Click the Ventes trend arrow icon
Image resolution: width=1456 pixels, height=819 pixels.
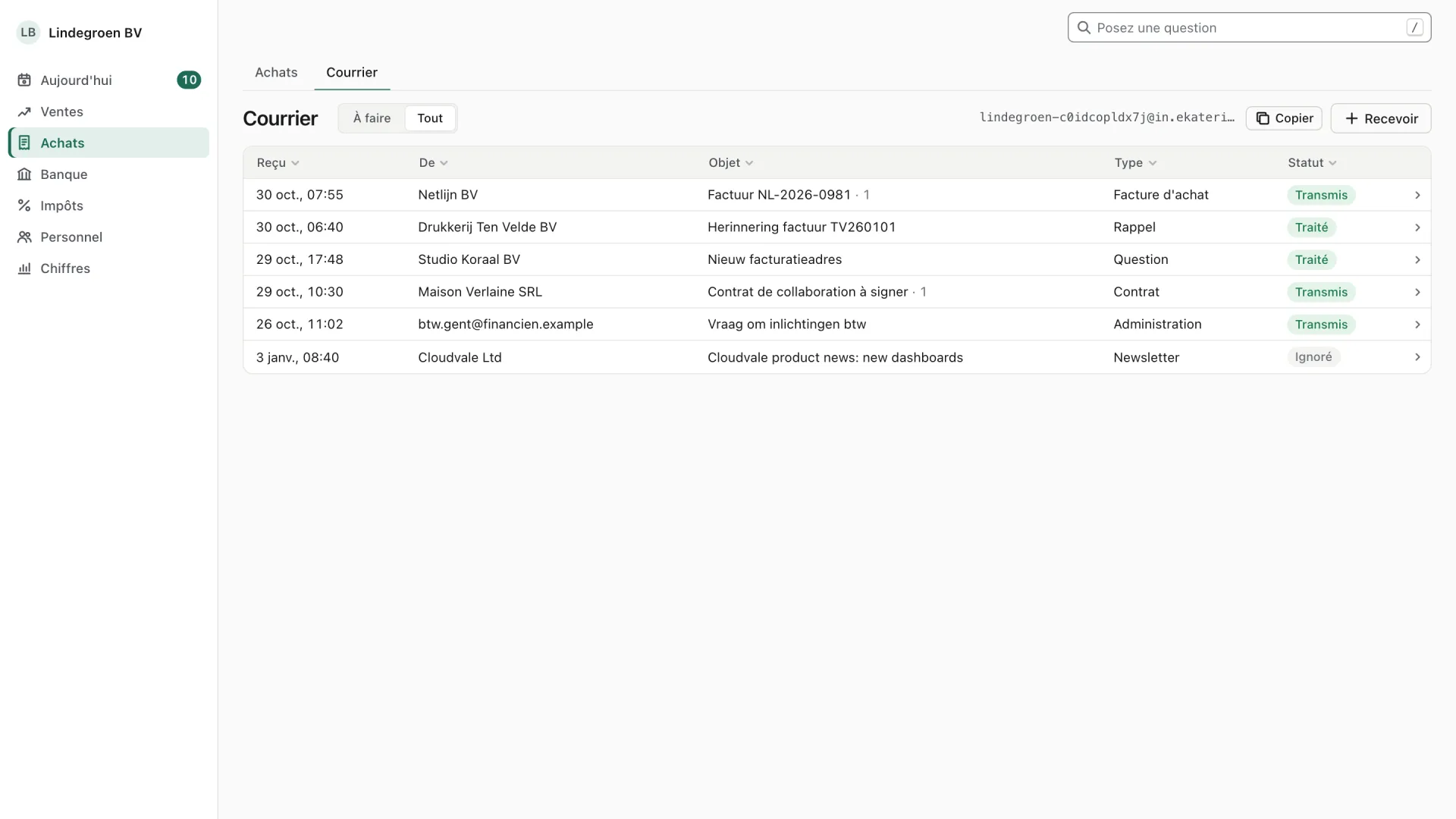[x=24, y=111]
